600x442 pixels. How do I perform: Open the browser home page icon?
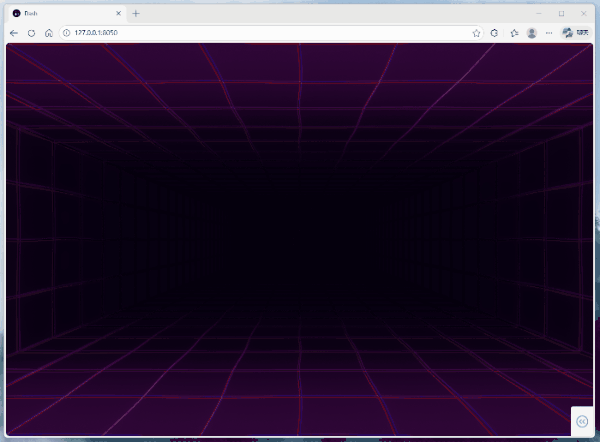click(x=49, y=33)
